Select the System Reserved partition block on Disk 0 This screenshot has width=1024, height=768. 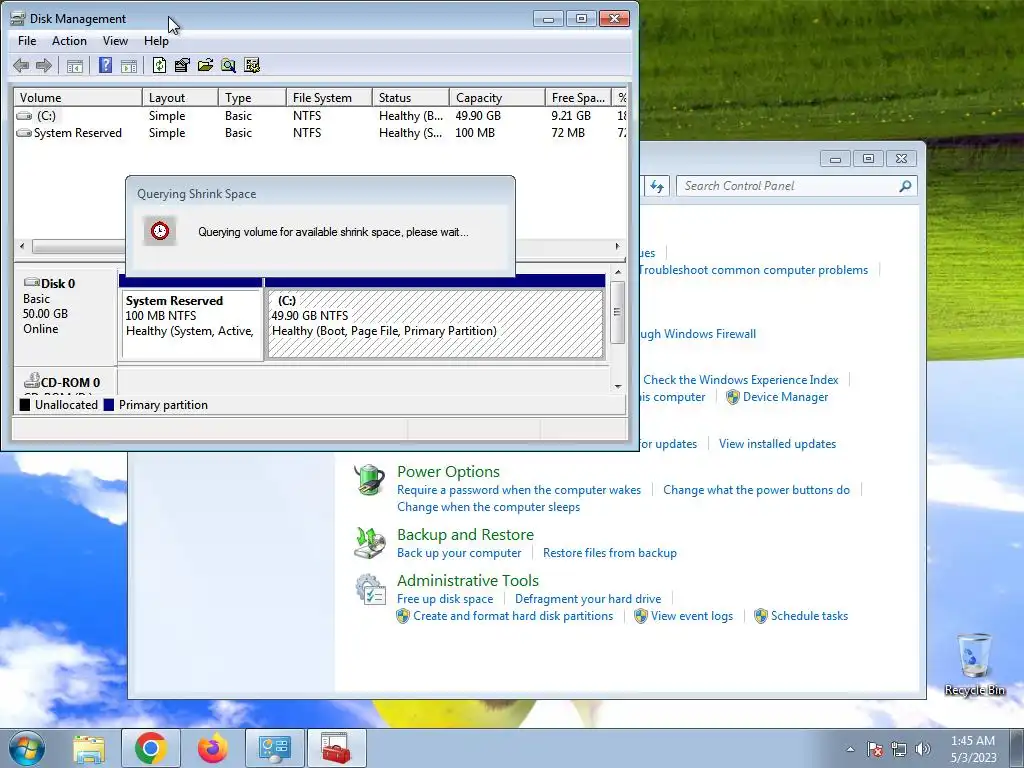[192, 324]
